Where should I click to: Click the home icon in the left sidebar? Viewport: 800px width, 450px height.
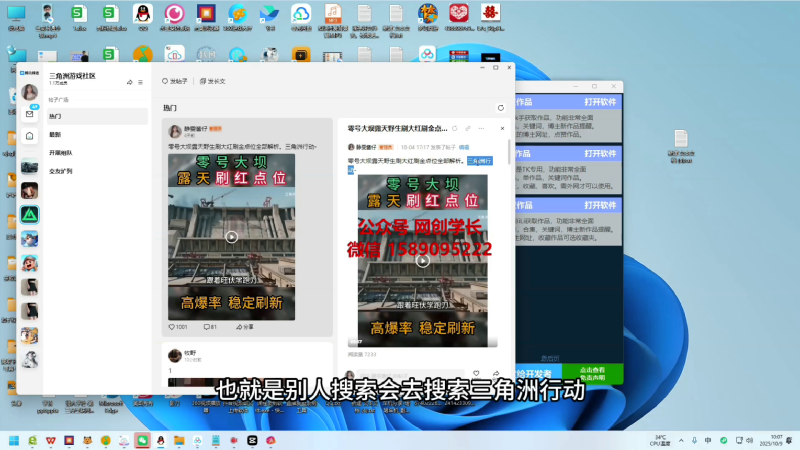[30, 136]
